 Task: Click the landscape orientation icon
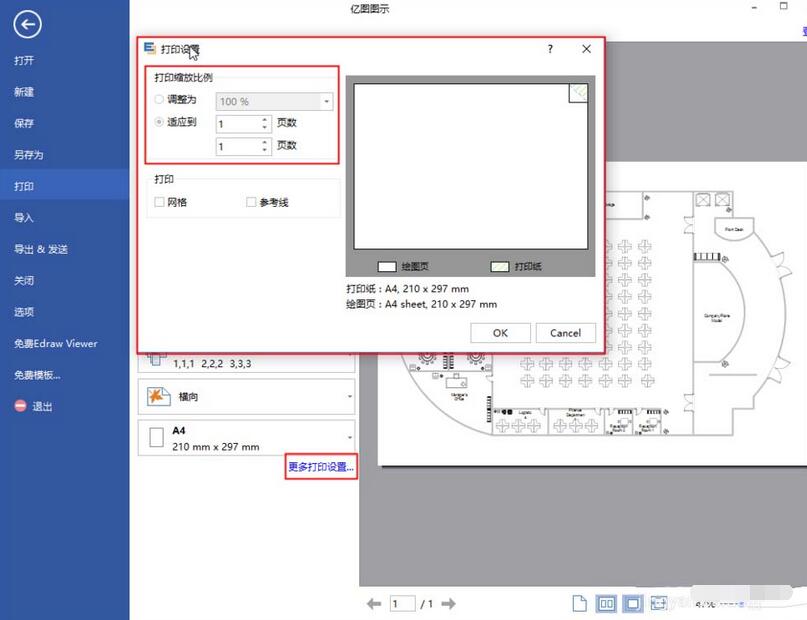coord(159,396)
